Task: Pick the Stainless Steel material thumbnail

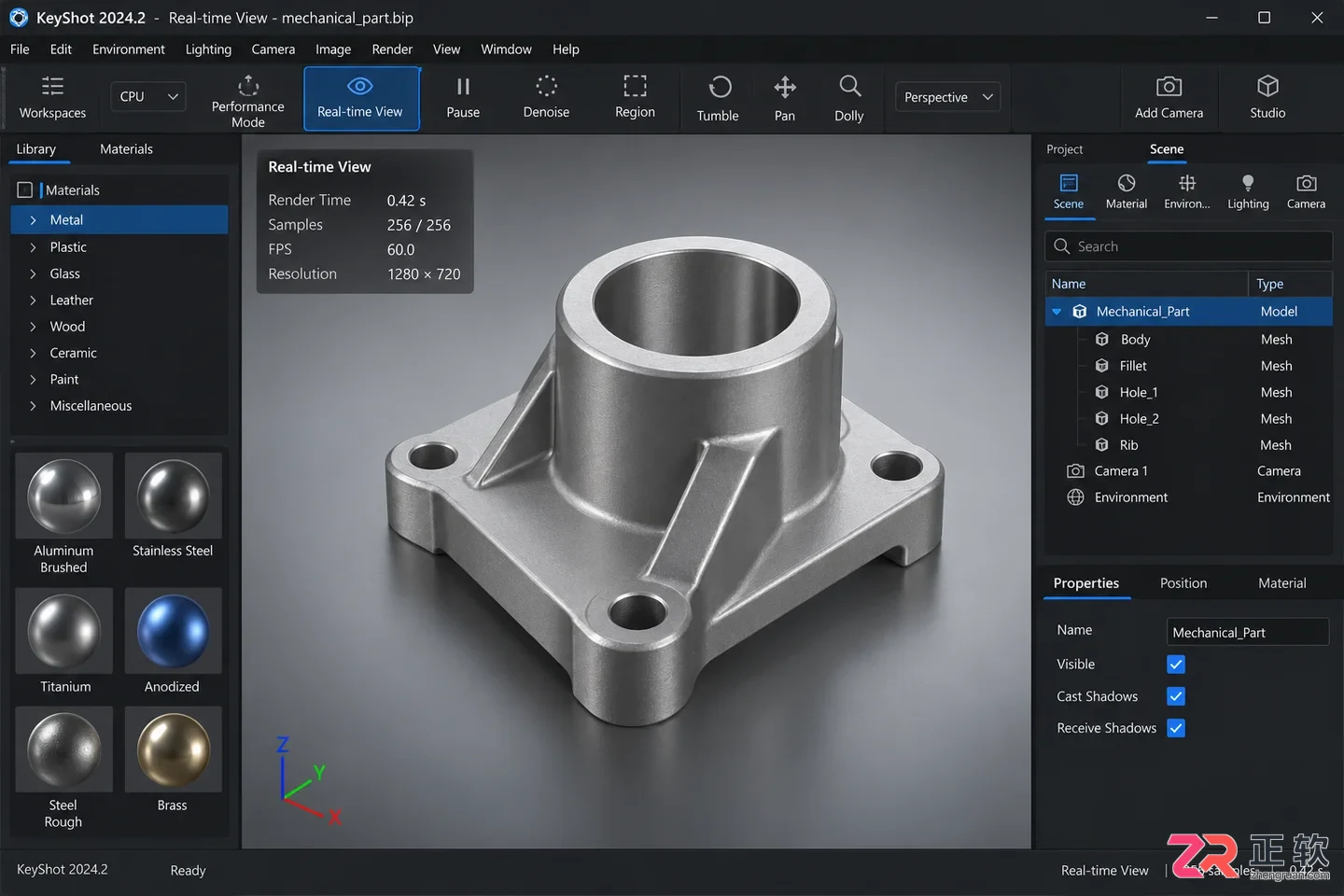Action: pyautogui.click(x=173, y=496)
